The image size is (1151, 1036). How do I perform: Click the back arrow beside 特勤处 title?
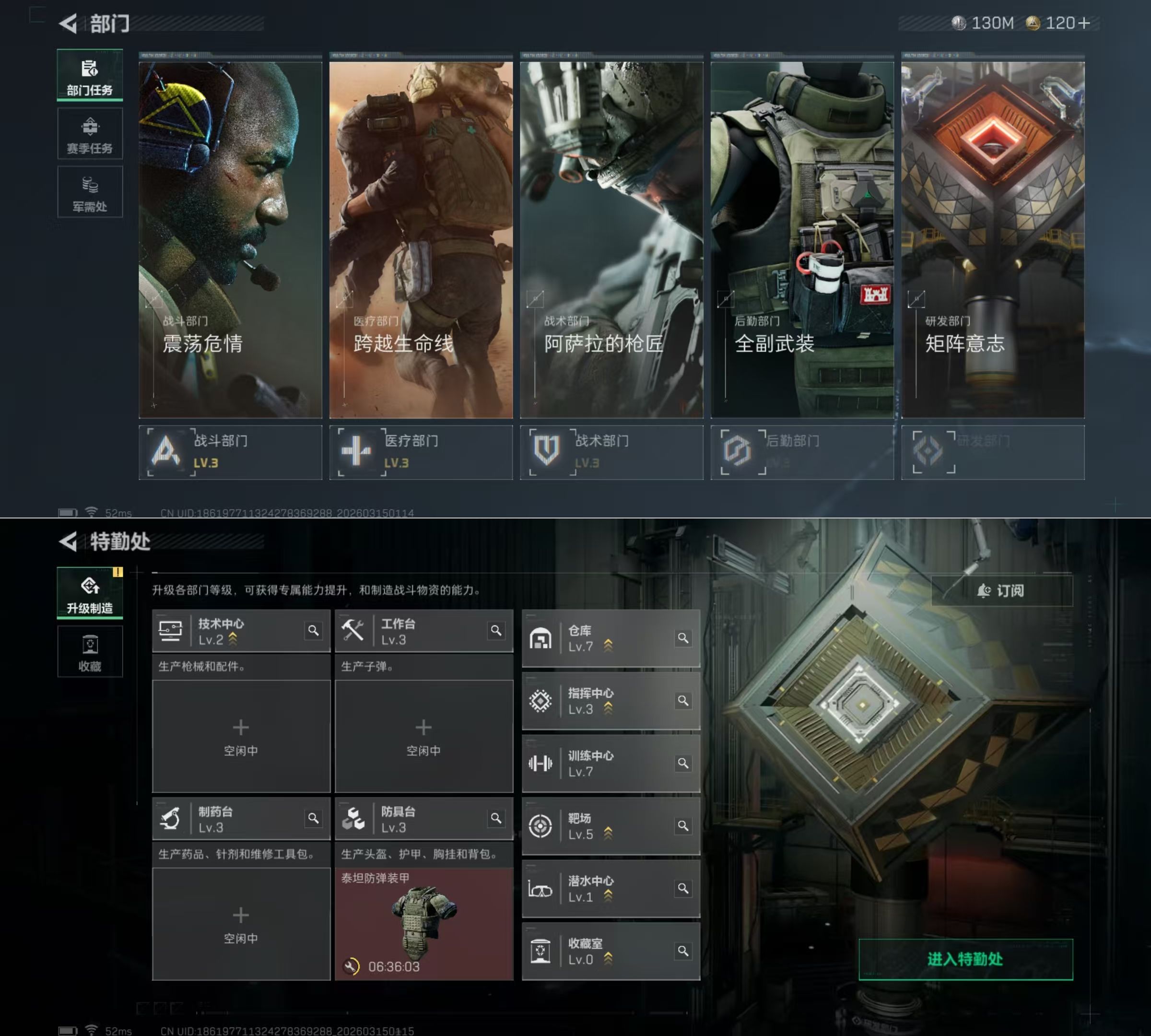[68, 542]
